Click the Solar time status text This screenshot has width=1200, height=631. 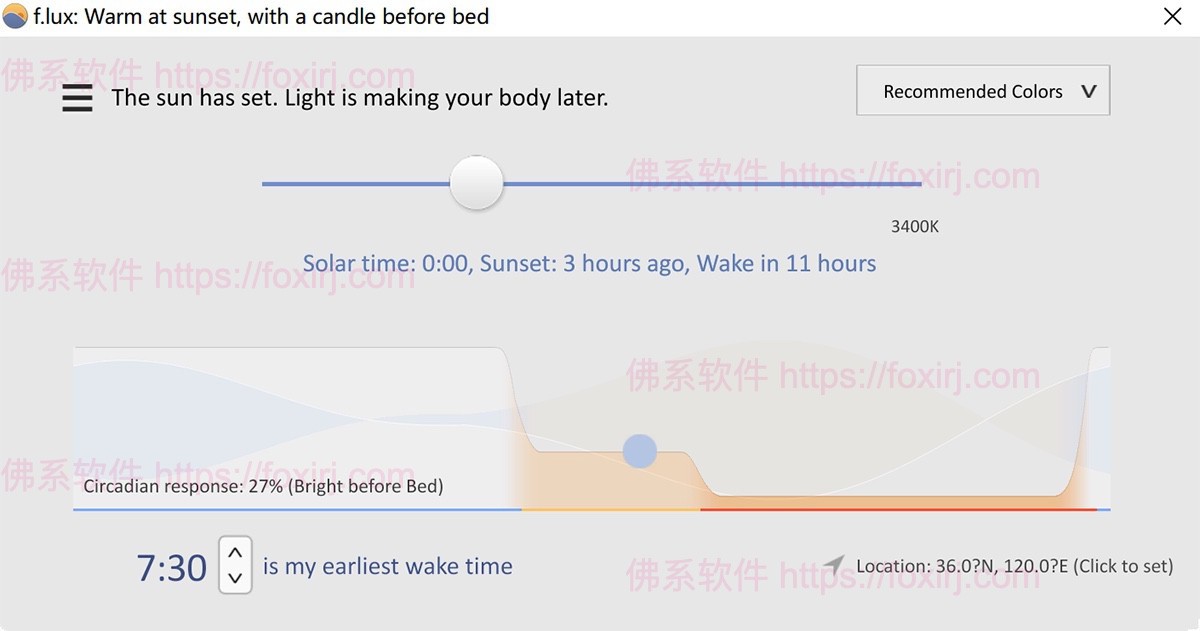click(x=590, y=263)
